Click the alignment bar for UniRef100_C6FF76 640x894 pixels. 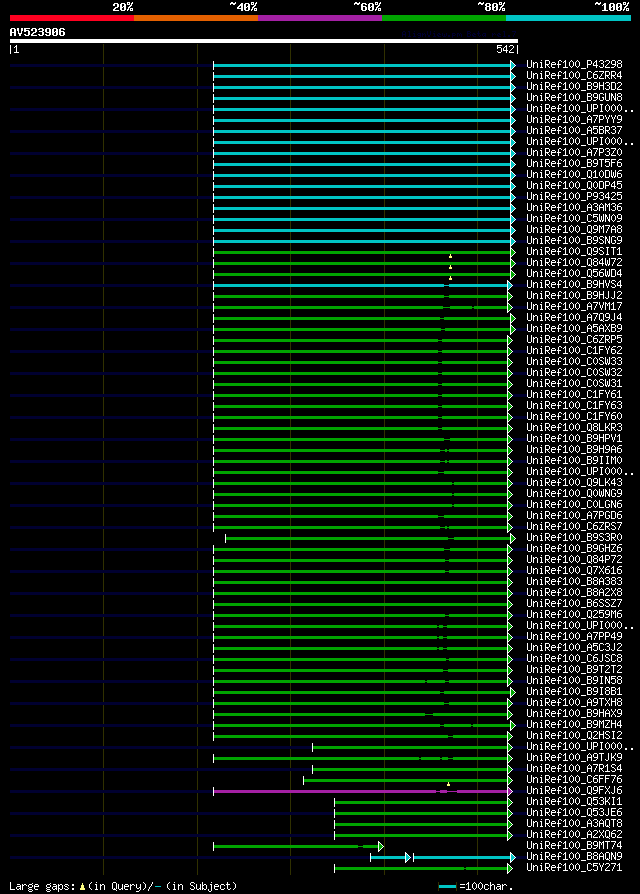[x=407, y=781]
